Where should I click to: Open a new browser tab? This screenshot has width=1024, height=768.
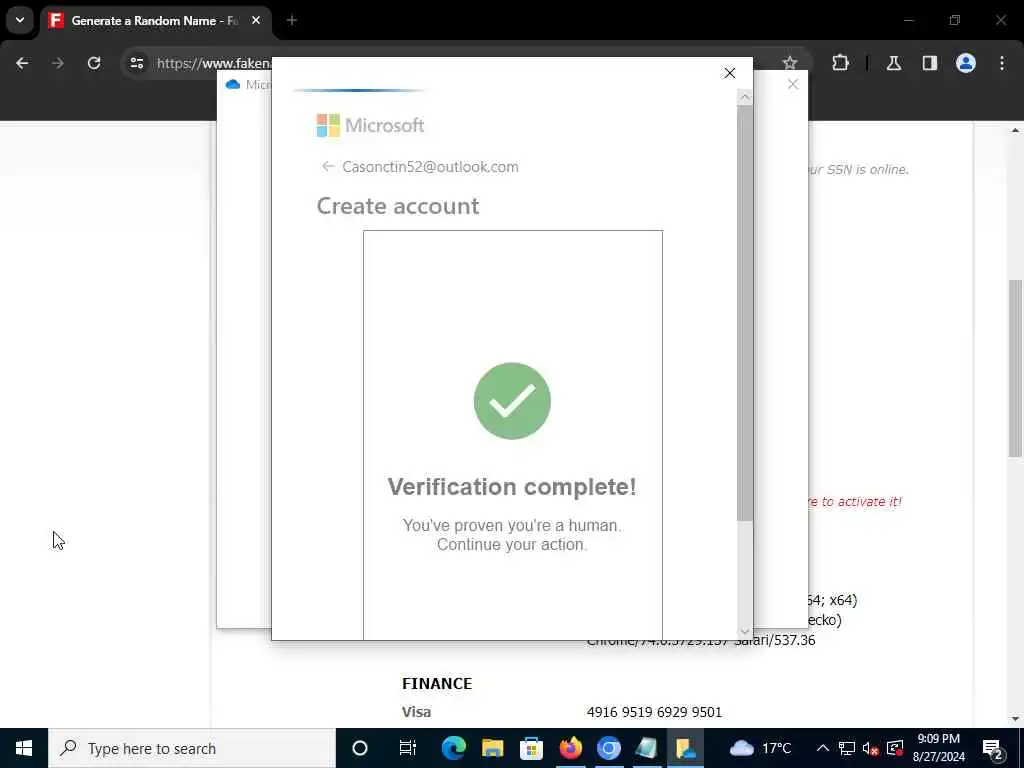coord(292,21)
